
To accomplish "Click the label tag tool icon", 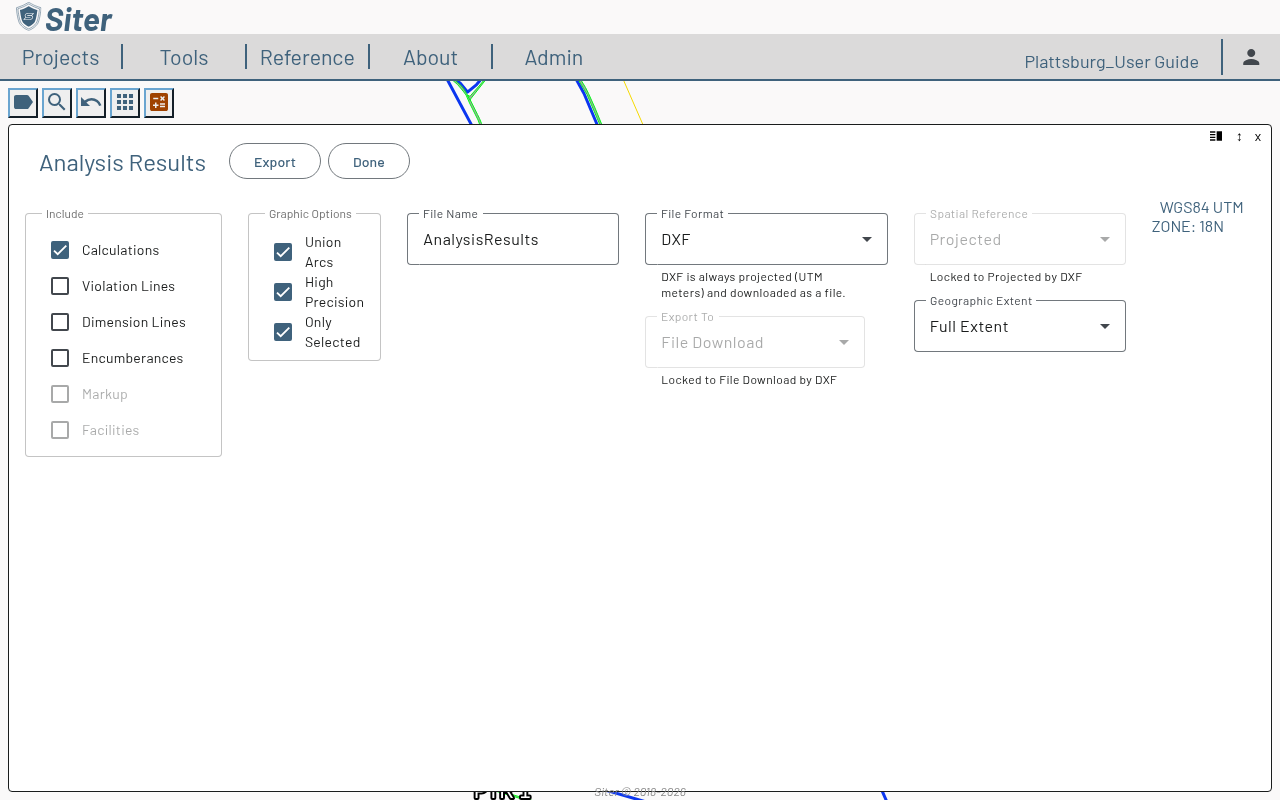I will tap(23, 102).
